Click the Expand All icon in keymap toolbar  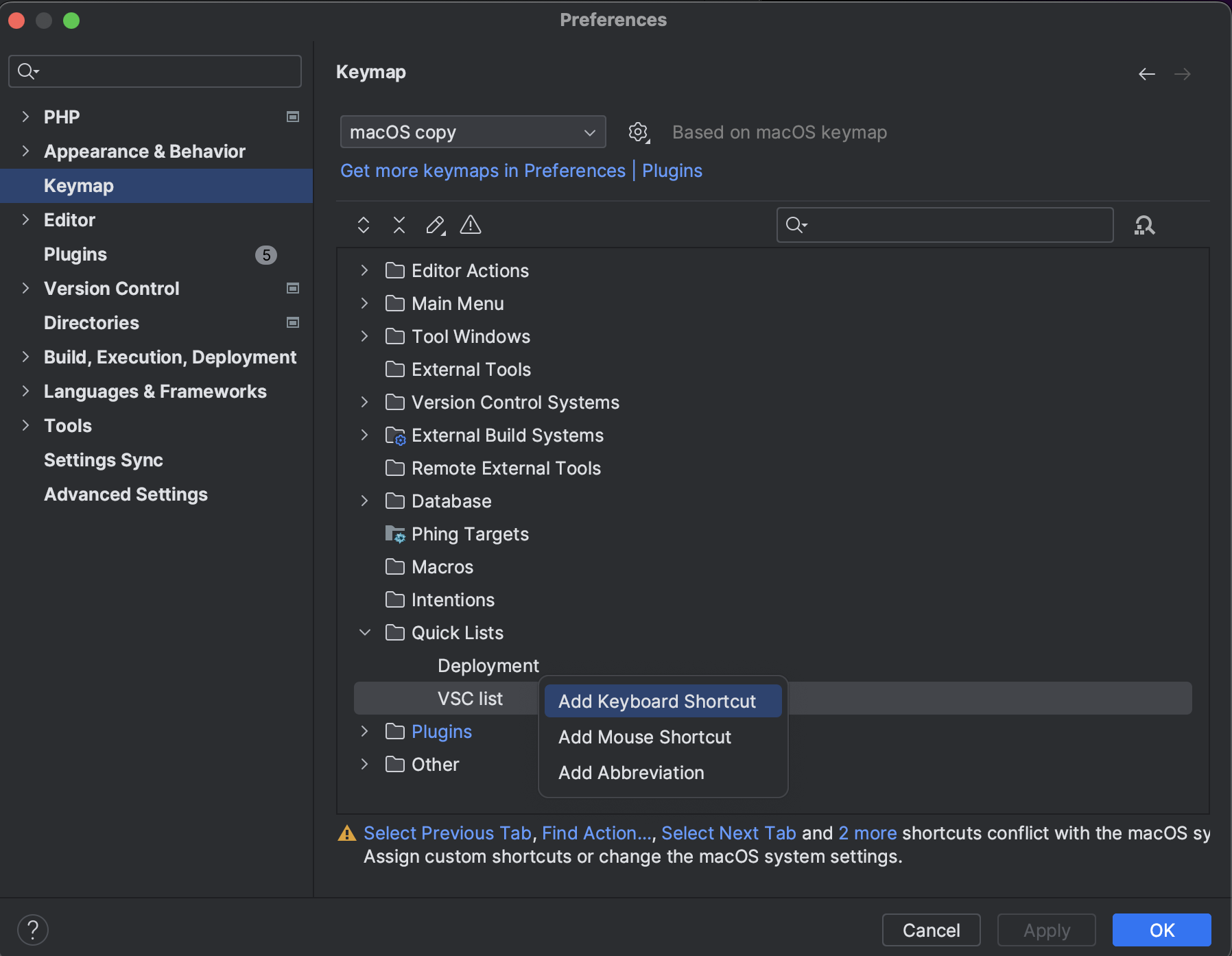(364, 225)
